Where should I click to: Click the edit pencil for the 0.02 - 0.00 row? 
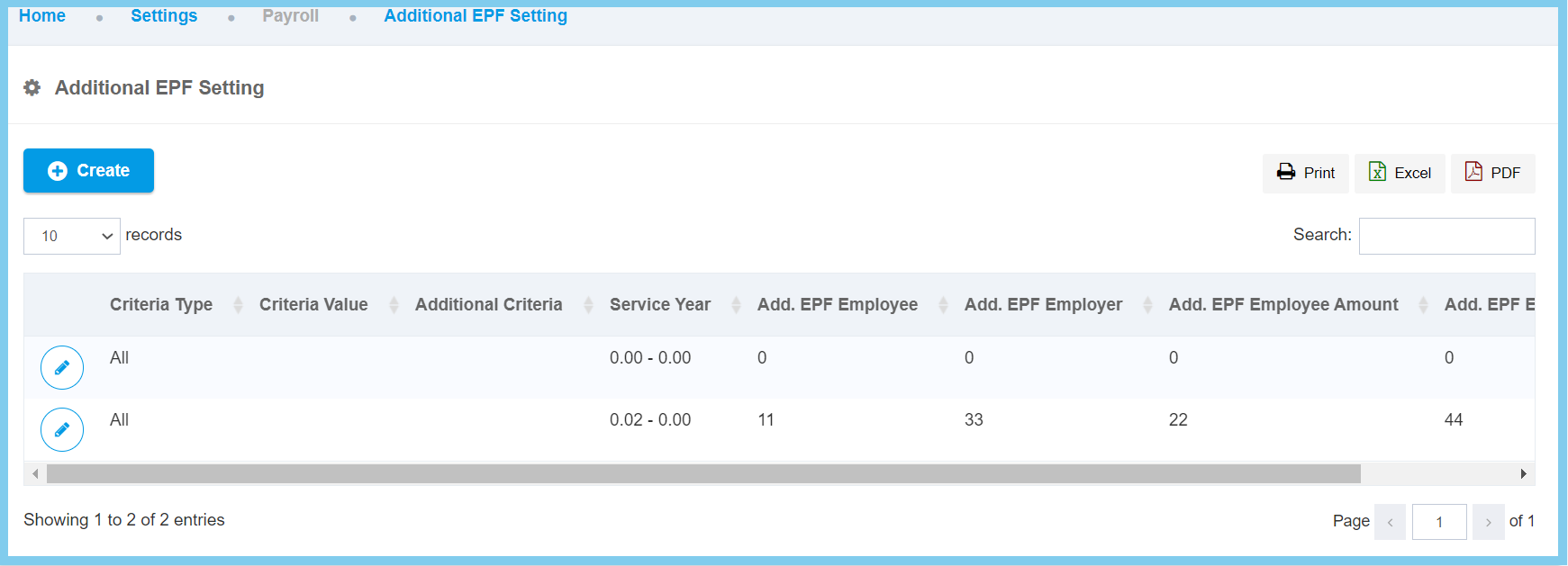(62, 429)
